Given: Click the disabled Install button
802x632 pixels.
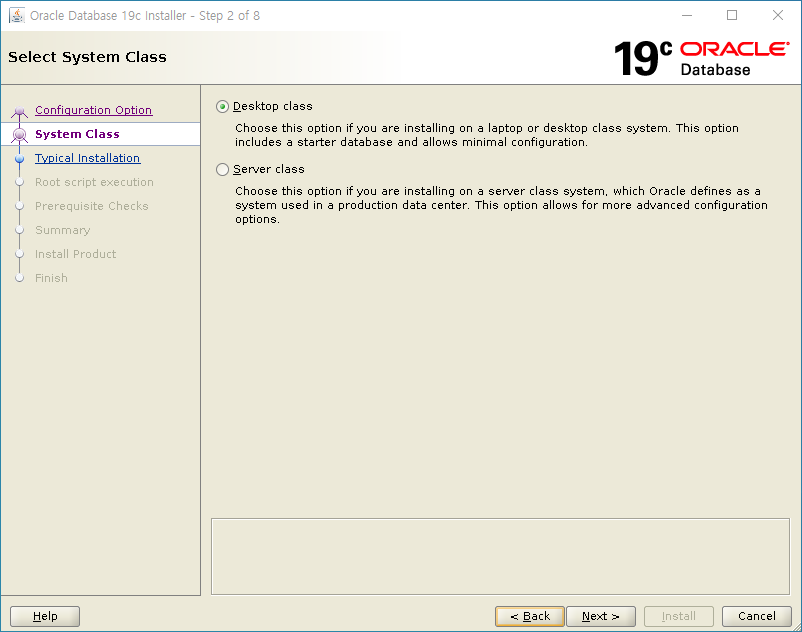Looking at the screenshot, I should tap(679, 616).
